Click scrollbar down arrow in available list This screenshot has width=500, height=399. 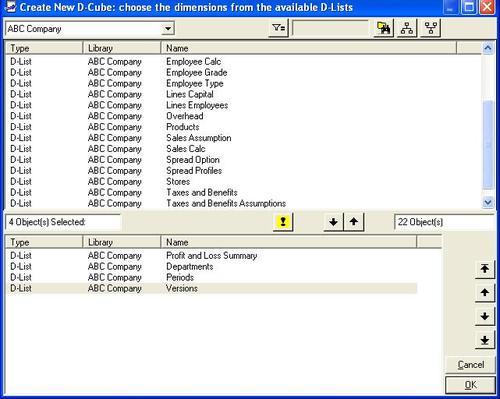pos(488,202)
